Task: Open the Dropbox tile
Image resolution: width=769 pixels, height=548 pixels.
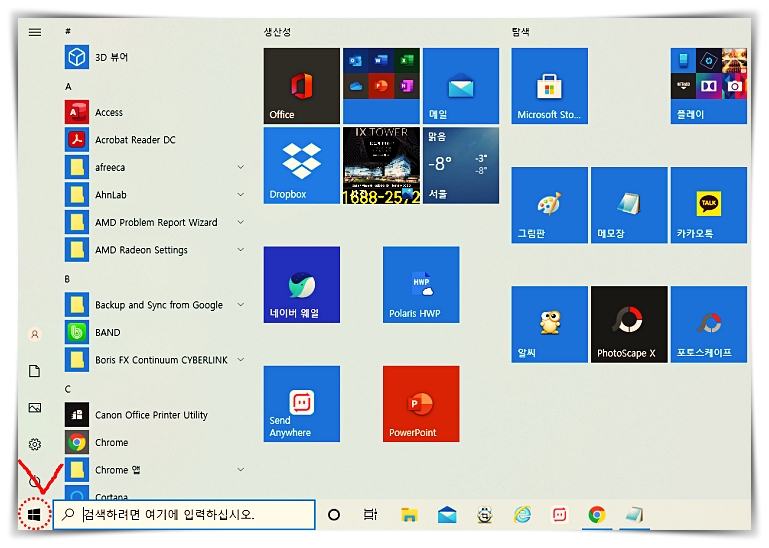Action: (302, 165)
